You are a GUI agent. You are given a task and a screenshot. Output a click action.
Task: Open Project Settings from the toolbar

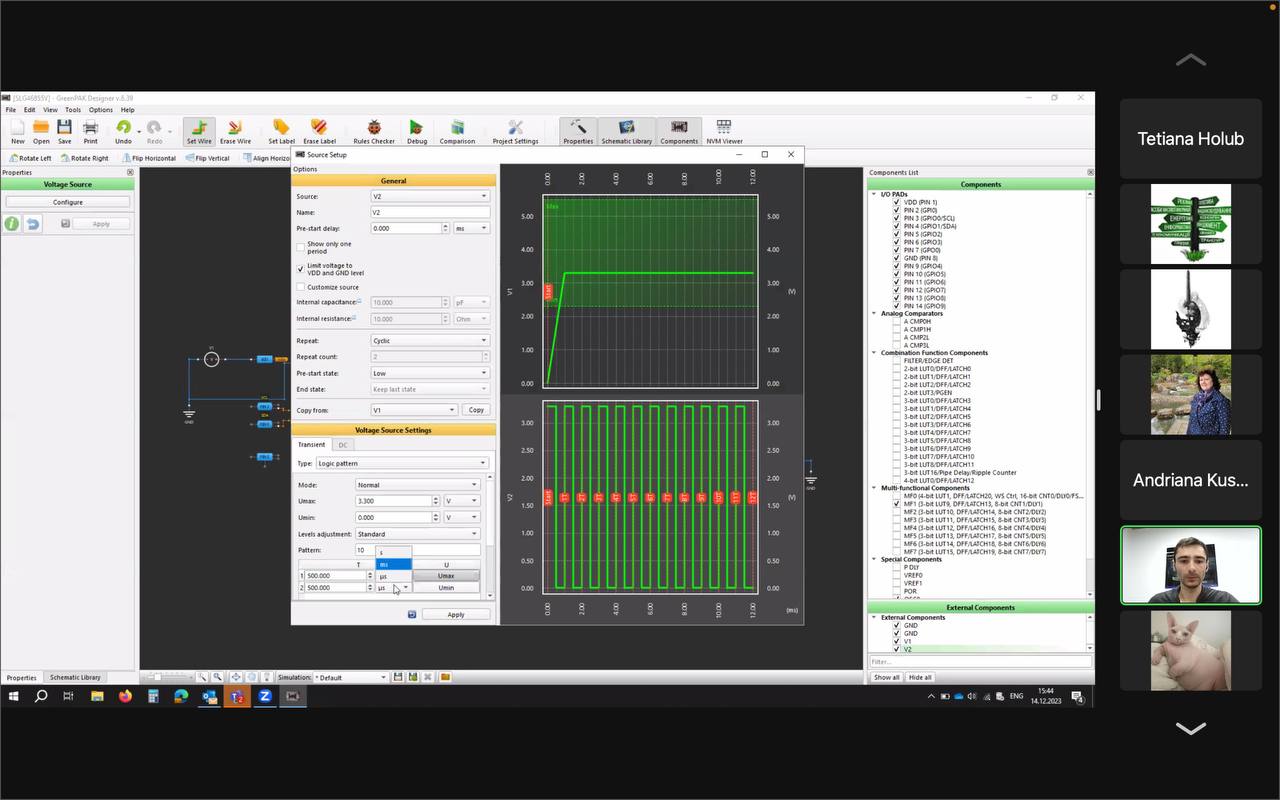(x=515, y=128)
